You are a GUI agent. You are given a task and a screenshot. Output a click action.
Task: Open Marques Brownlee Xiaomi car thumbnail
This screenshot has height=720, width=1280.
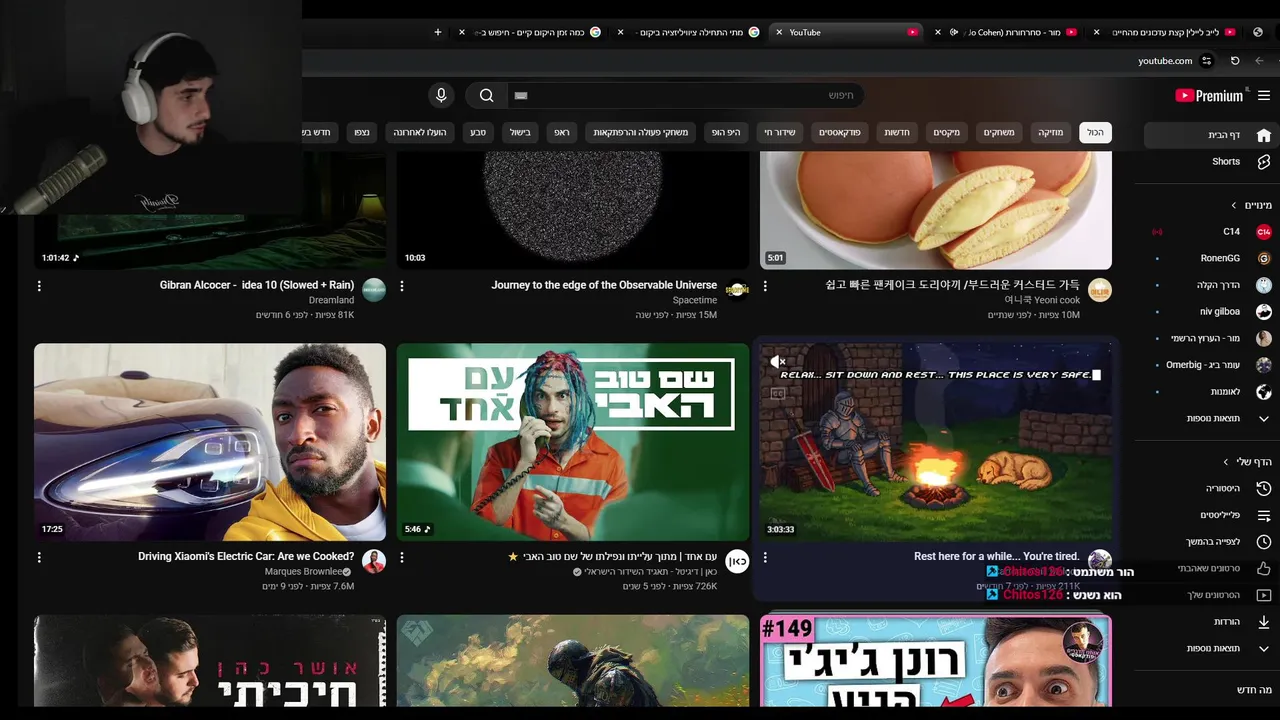210,442
